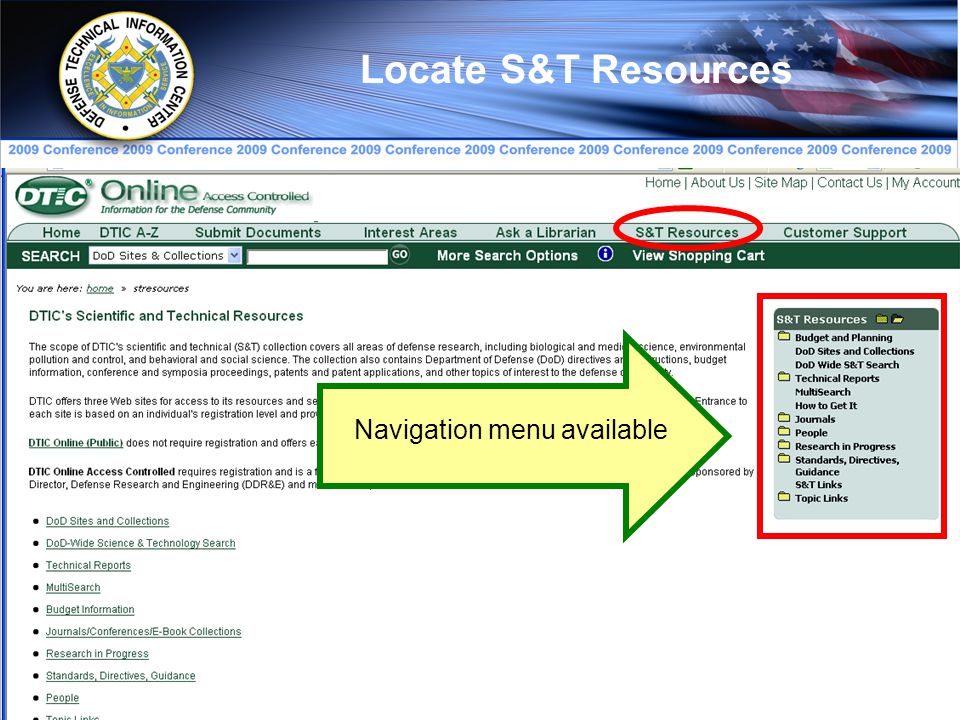Click the open folder icon in S&T Resources header
Screen dimensions: 960x720
click(898, 319)
